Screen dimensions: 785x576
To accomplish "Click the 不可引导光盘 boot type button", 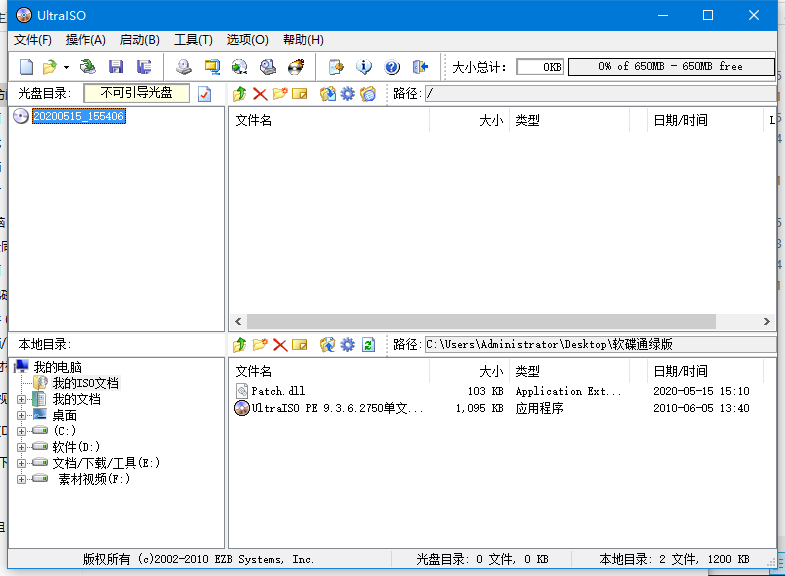I will [137, 93].
